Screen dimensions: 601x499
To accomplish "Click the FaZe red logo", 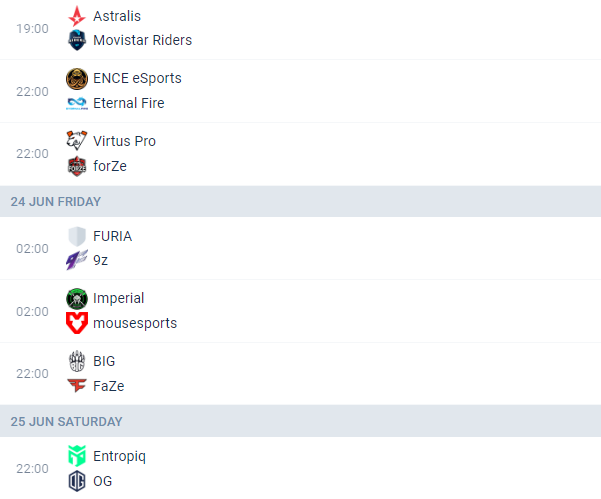I will click(77, 386).
